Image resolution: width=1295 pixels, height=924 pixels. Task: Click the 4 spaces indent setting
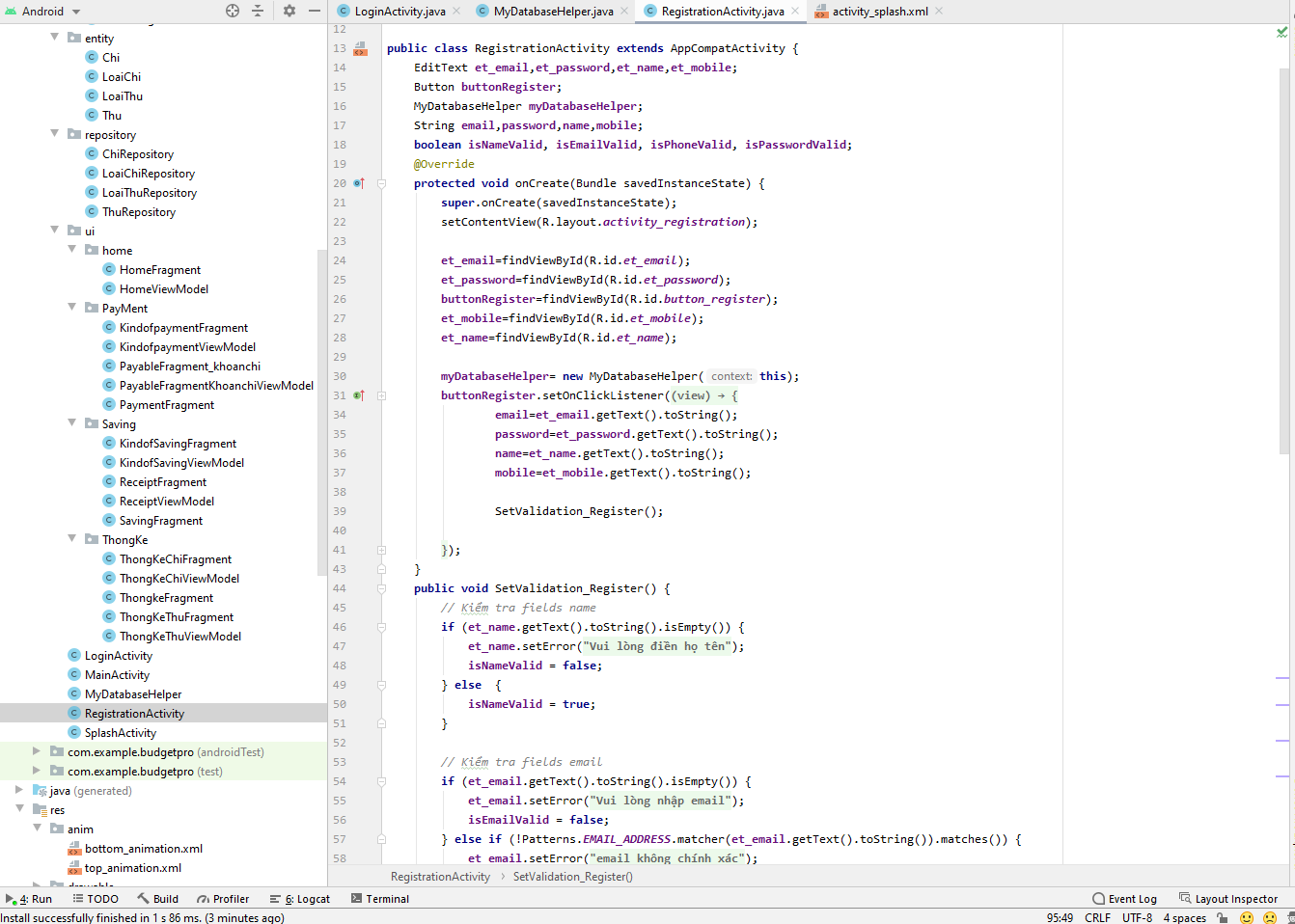coord(1185,917)
